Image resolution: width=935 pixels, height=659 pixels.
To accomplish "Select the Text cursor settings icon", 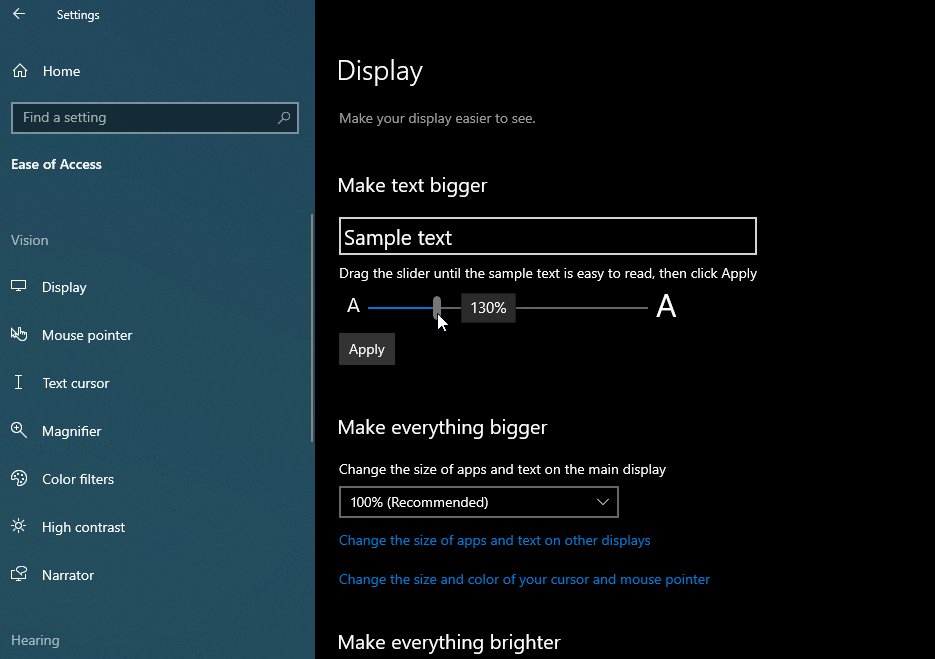I will tap(20, 383).
